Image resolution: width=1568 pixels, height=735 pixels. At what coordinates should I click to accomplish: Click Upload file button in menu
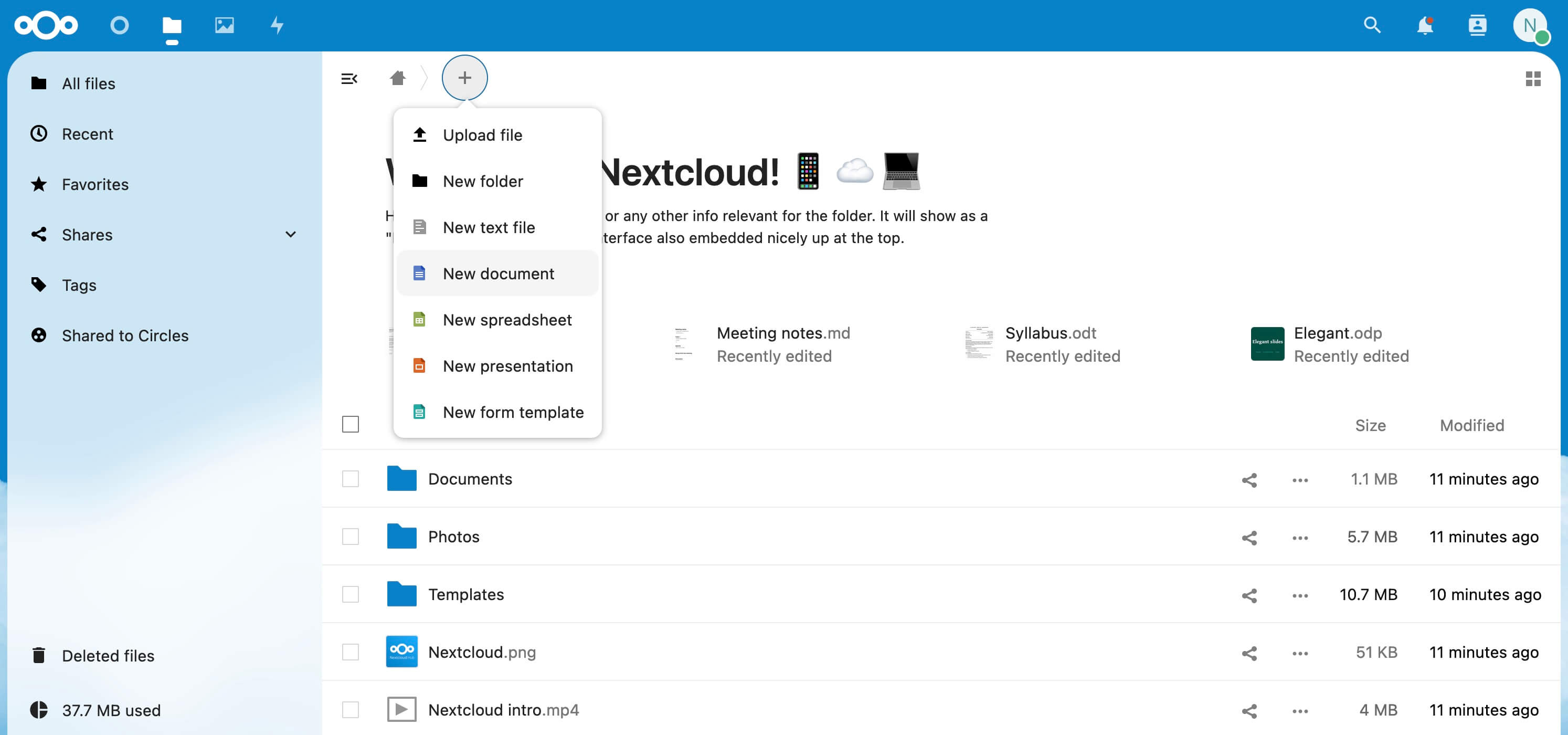pos(483,134)
